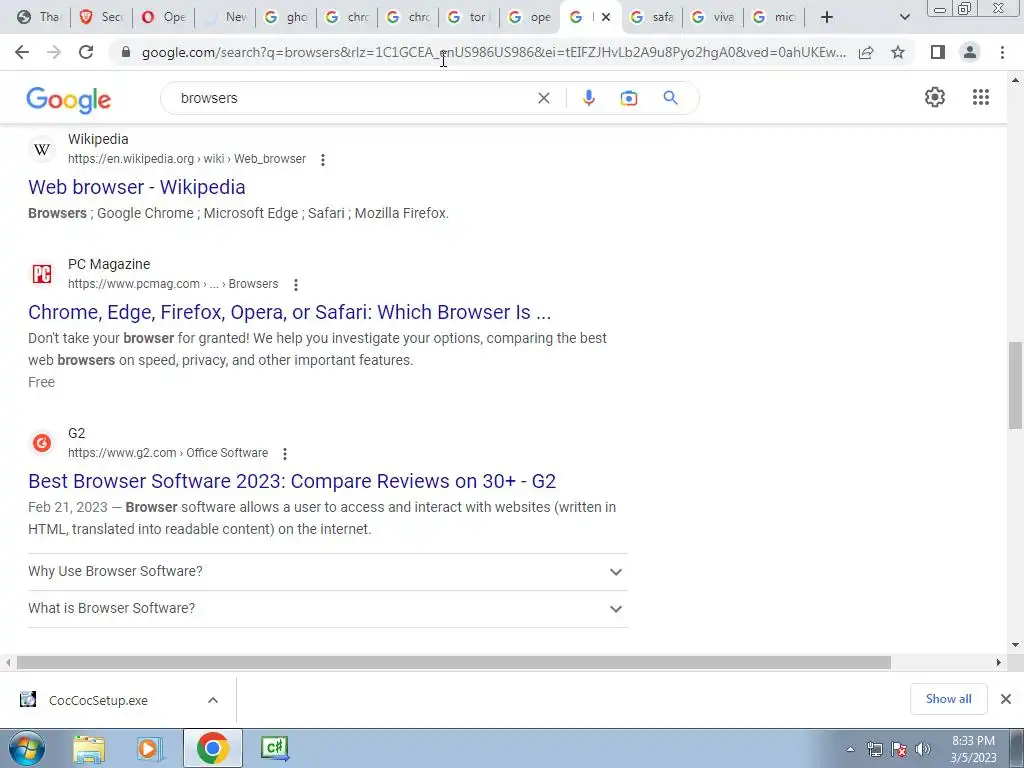Screen dimensions: 1024x768
Task: Go back to the previous page
Action: (22, 52)
